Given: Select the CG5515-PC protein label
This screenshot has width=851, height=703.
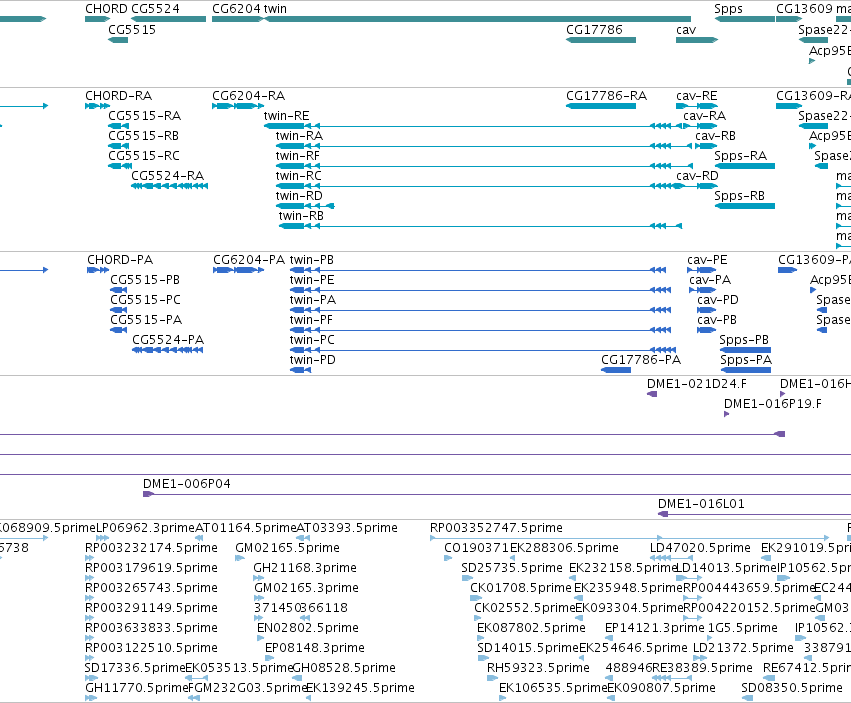Looking at the screenshot, I should point(145,300).
